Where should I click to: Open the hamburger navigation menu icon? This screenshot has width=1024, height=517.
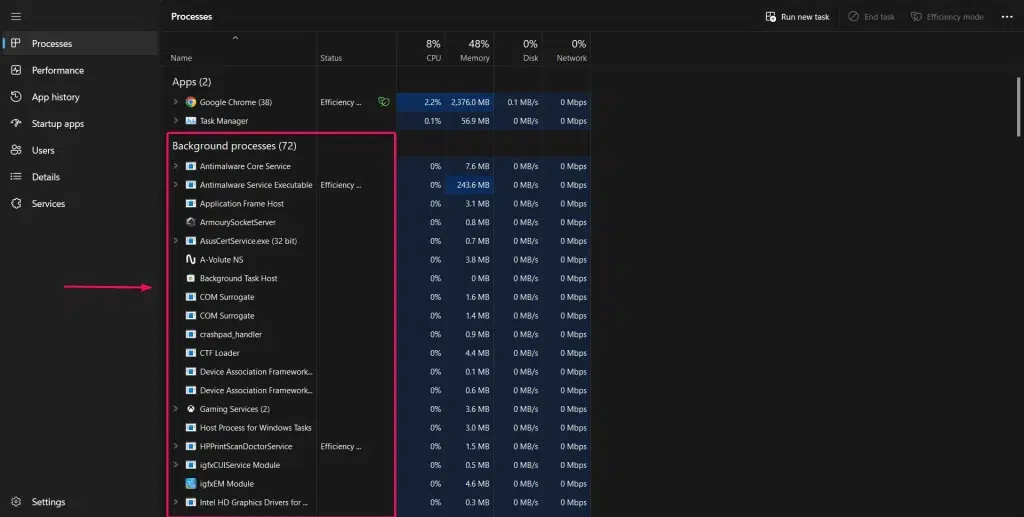point(16,16)
